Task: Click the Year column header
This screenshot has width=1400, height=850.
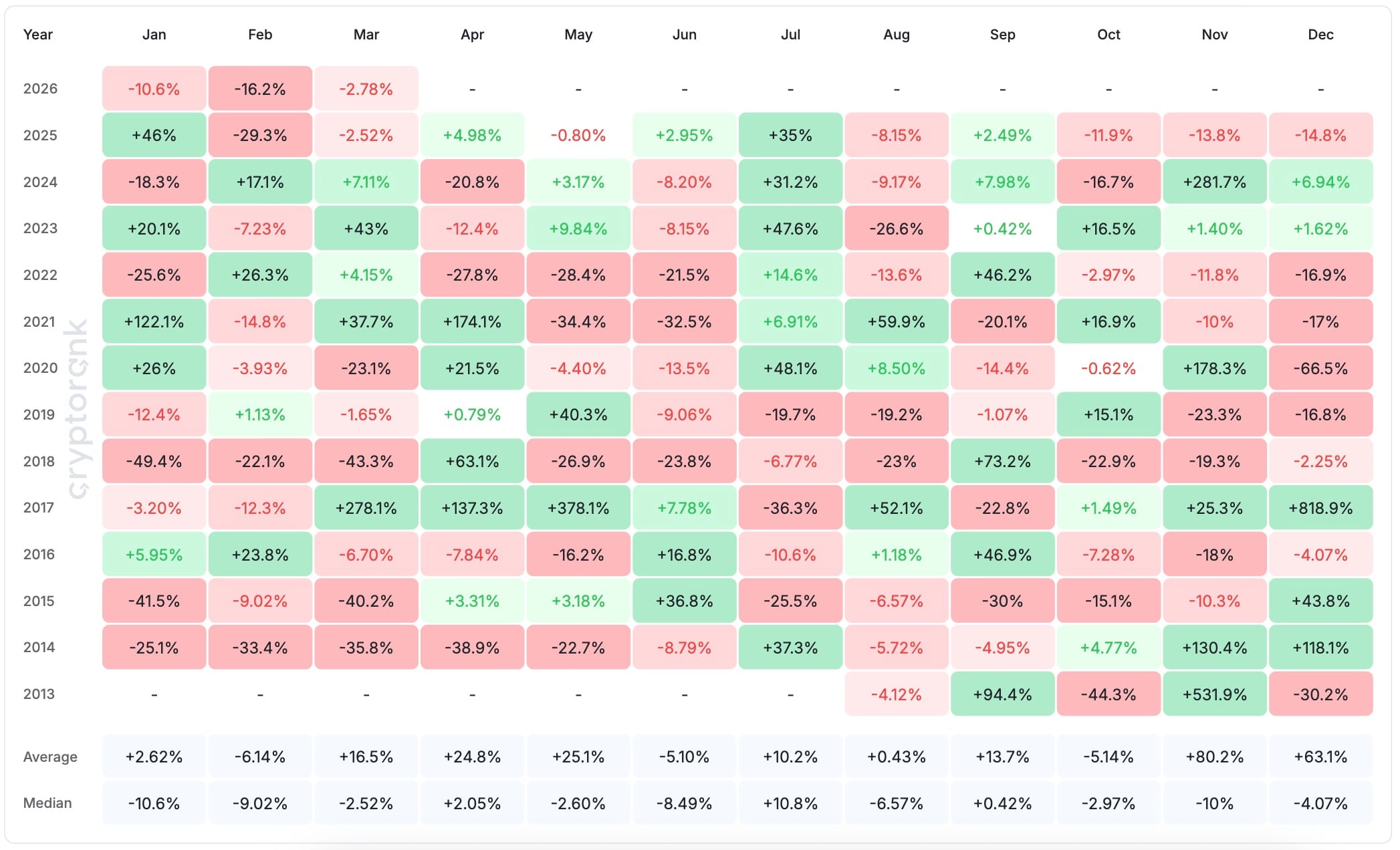Action: pyautogui.click(x=37, y=35)
